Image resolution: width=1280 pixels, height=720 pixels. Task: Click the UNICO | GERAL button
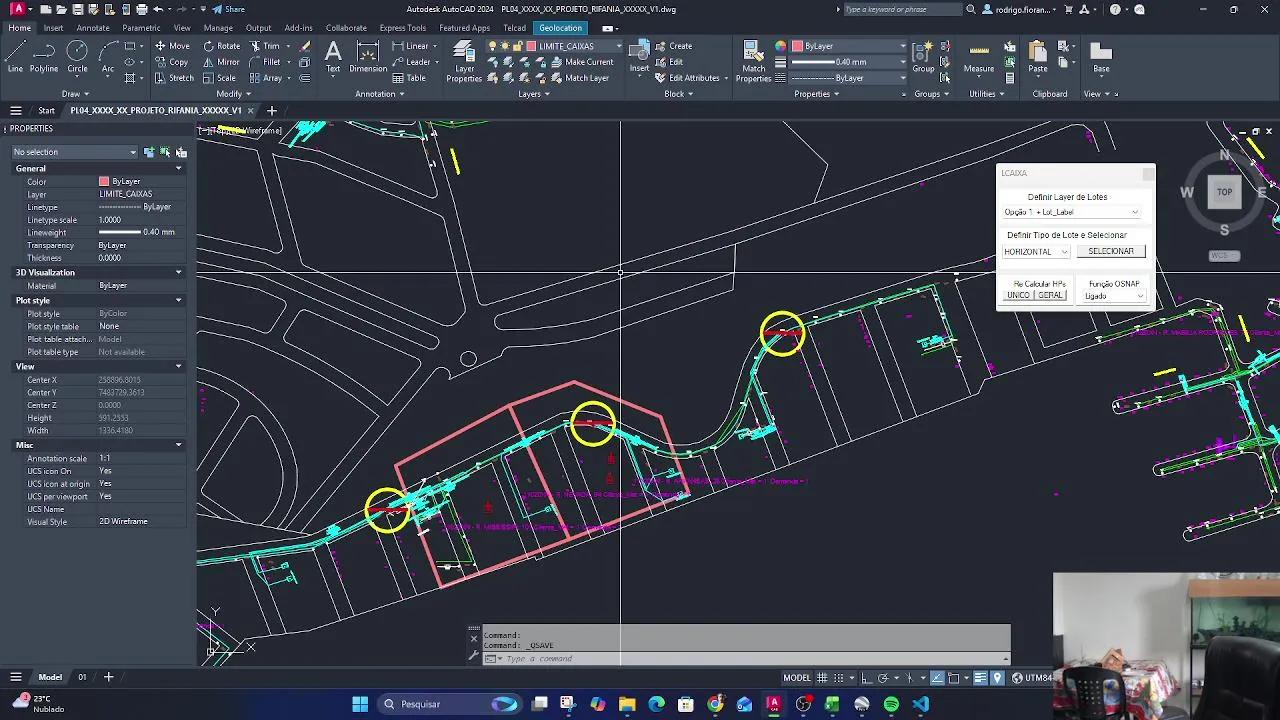coord(1035,296)
